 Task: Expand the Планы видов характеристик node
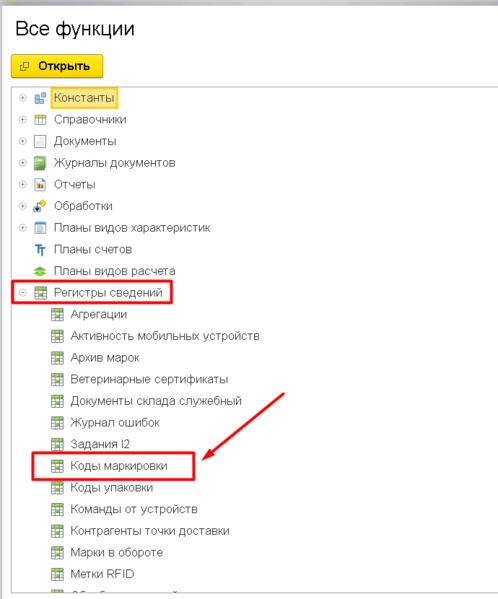pyautogui.click(x=23, y=228)
